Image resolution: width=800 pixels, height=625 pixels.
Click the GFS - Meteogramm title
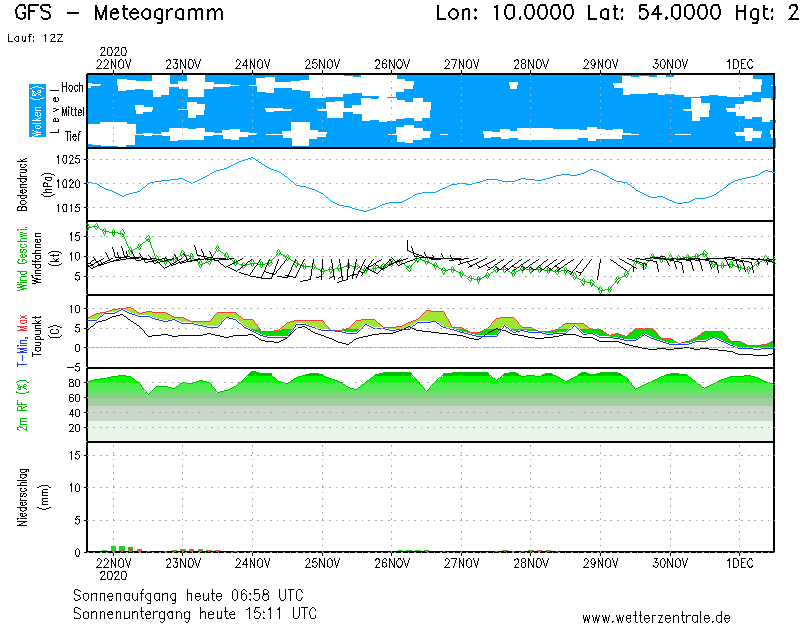click(x=120, y=14)
